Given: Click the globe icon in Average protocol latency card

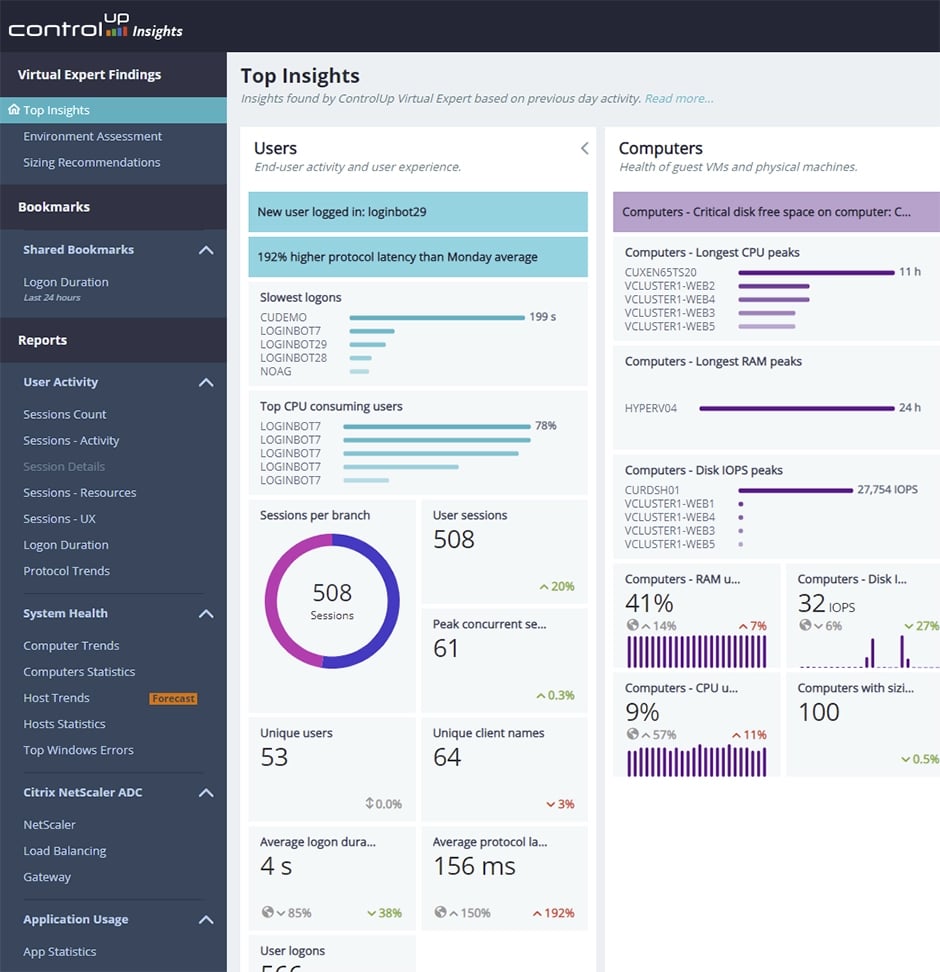Looking at the screenshot, I should click(x=440, y=912).
